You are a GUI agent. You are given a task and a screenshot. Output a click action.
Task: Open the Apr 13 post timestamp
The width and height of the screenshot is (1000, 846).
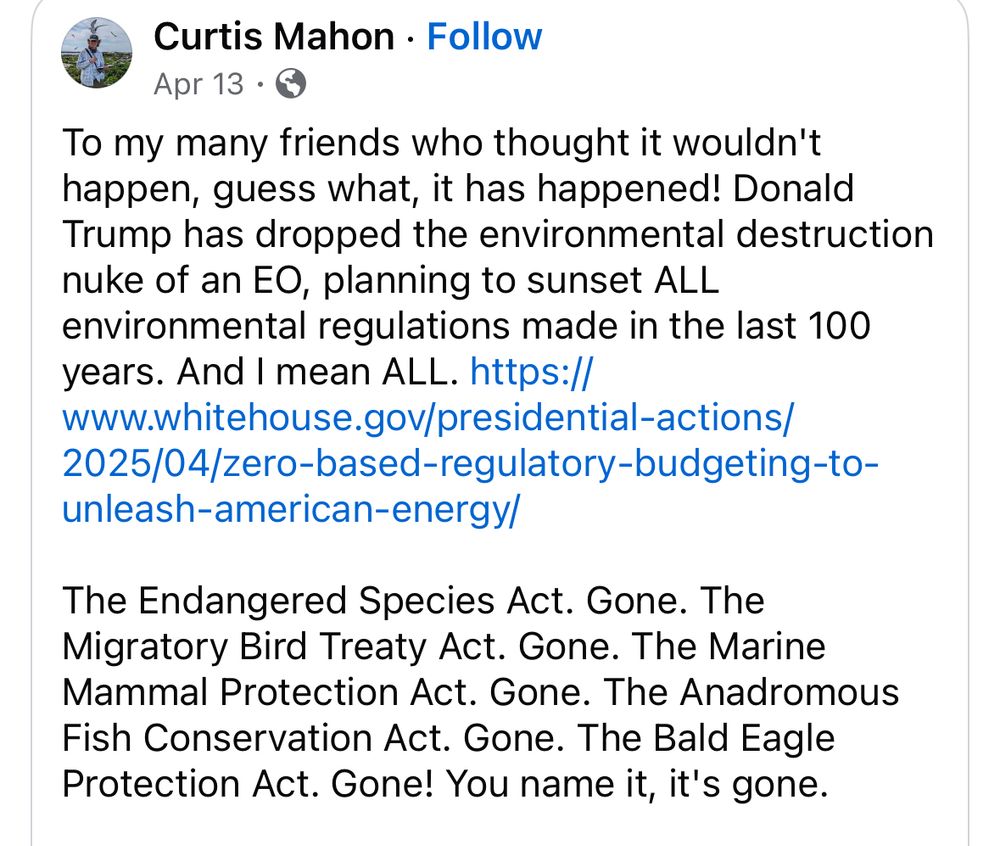click(x=198, y=84)
